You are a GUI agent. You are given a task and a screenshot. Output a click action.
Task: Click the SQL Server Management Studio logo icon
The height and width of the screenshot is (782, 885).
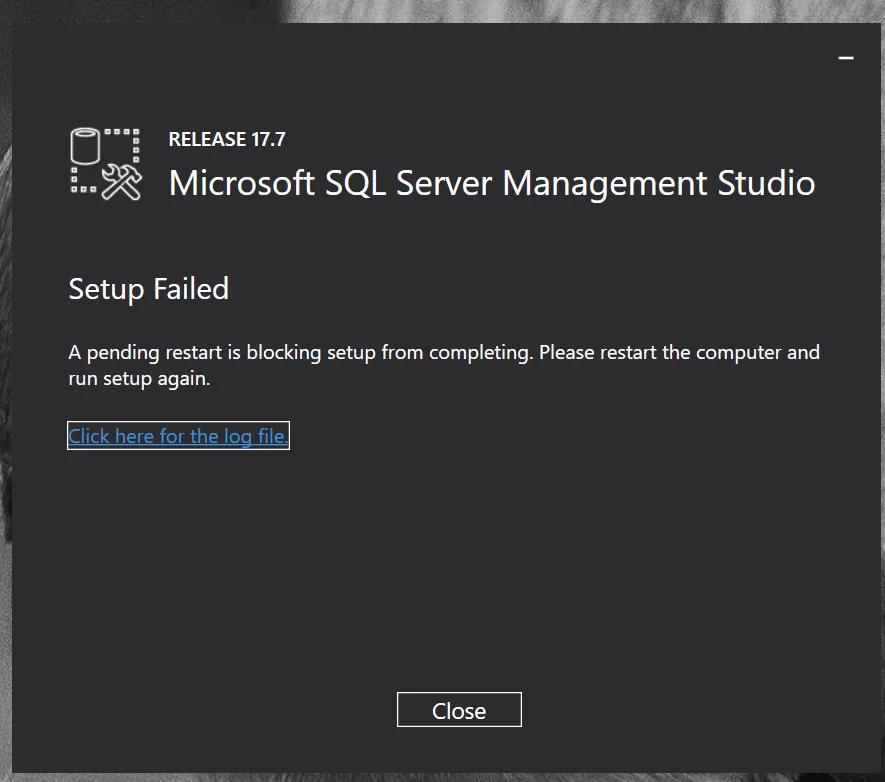pyautogui.click(x=106, y=164)
